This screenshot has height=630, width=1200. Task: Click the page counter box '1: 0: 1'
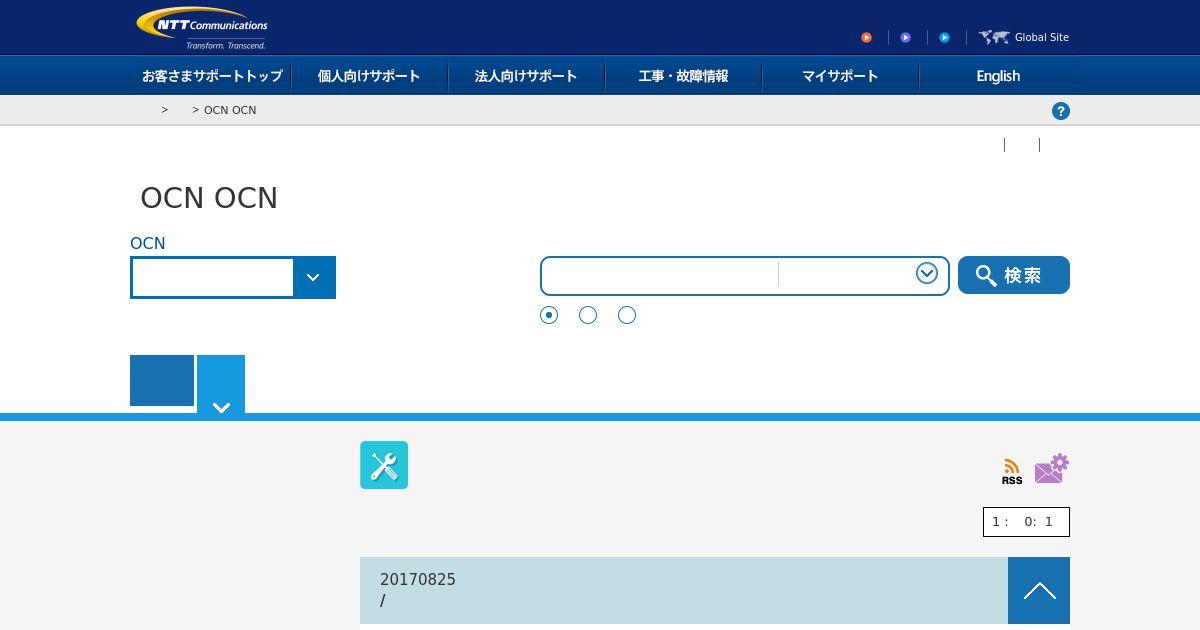[1026, 522]
